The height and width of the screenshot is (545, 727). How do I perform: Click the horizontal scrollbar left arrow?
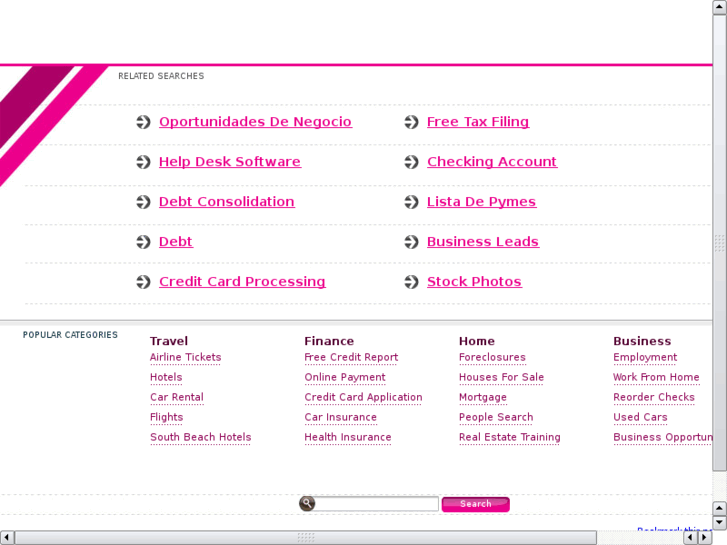point(7,538)
